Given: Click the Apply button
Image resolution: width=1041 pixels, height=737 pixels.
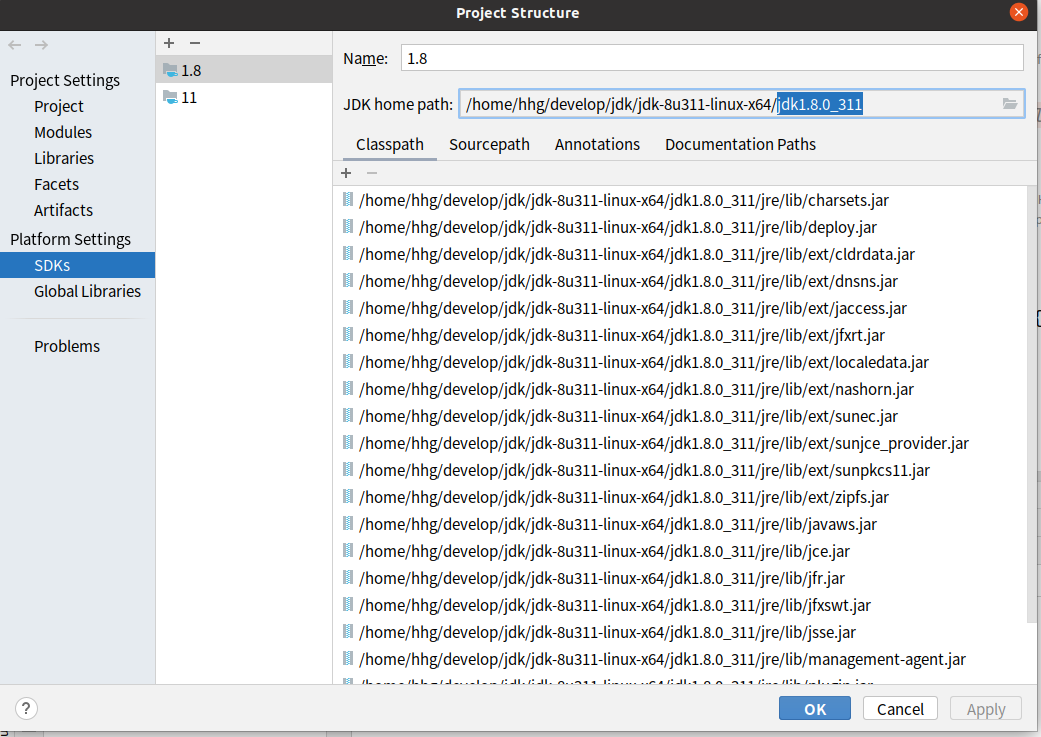Looking at the screenshot, I should click(x=986, y=708).
